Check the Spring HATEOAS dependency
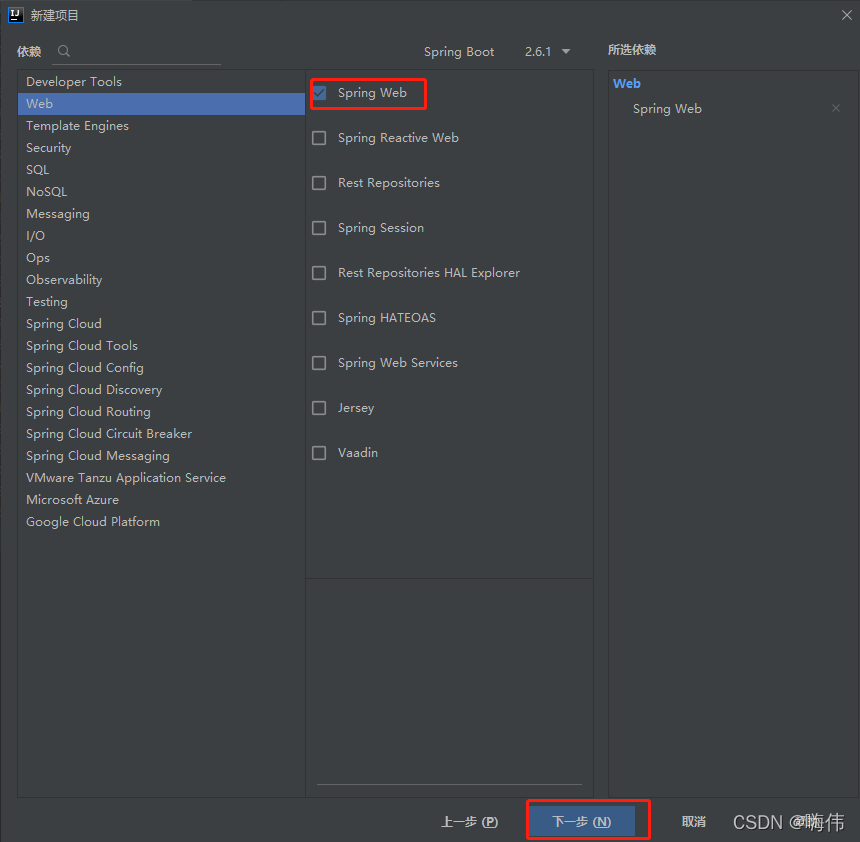 pyautogui.click(x=319, y=318)
